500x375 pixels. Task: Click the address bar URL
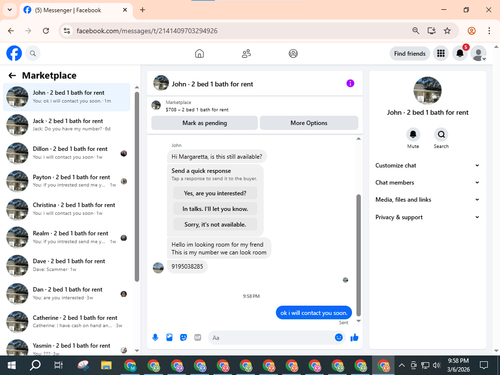pyautogui.click(x=147, y=31)
